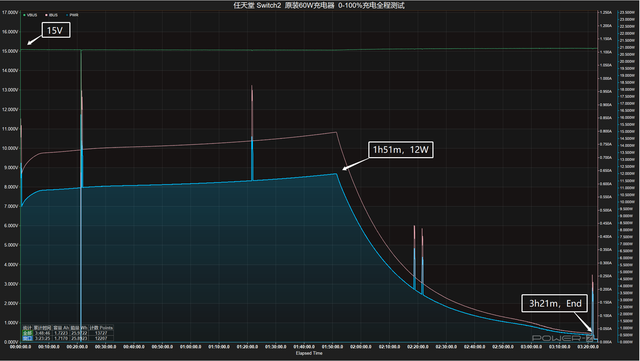Click the green 全部 row in statistics table
This screenshot has height=361, width=640.
pyautogui.click(x=67, y=333)
